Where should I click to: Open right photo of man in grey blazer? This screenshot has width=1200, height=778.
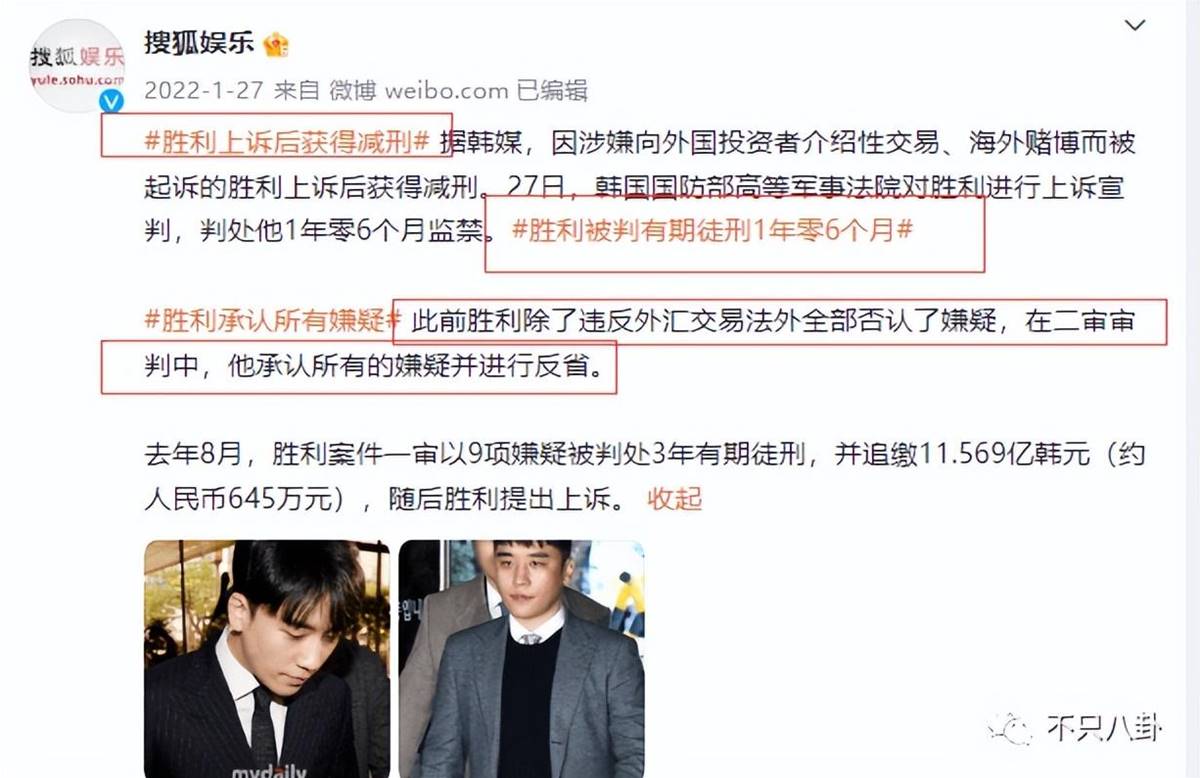(521, 659)
